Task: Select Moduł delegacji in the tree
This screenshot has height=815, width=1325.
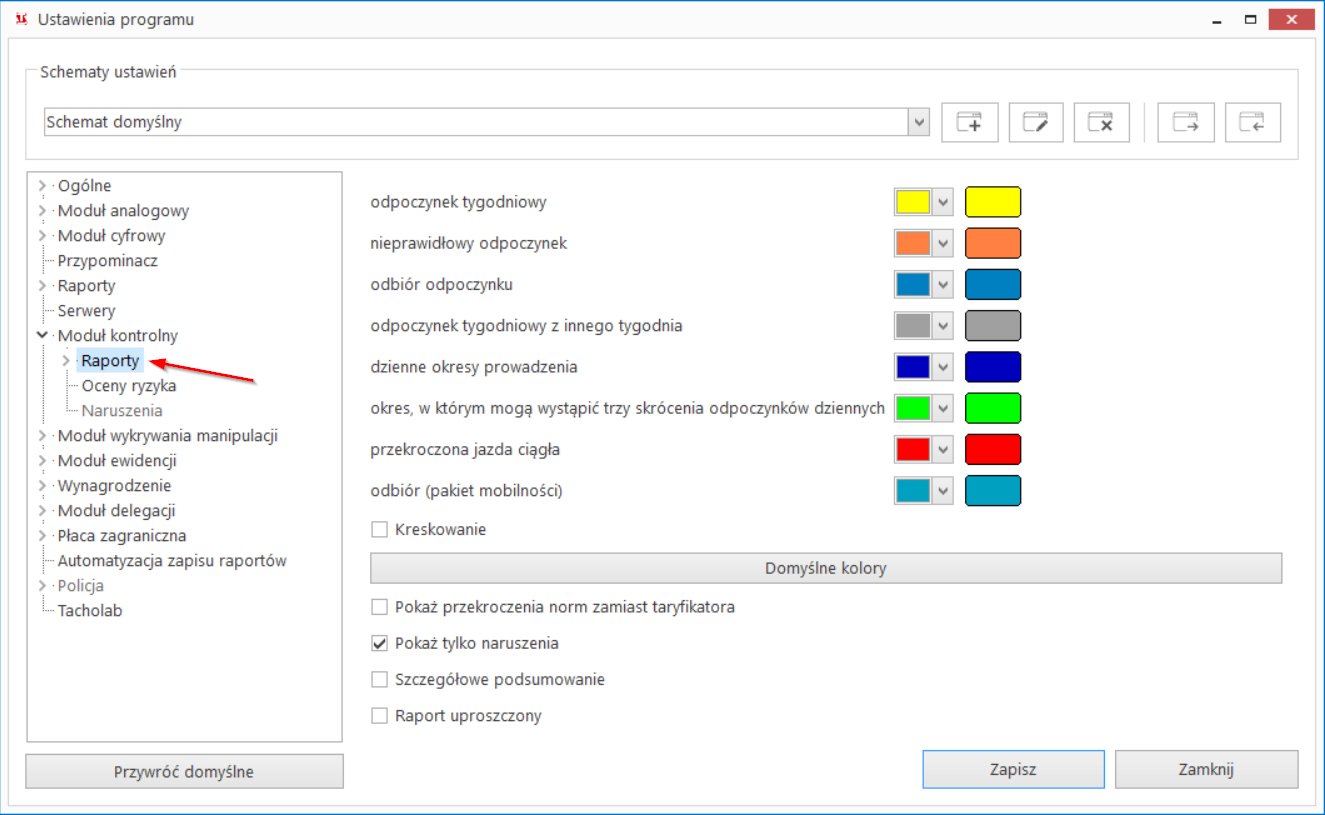Action: 117,511
